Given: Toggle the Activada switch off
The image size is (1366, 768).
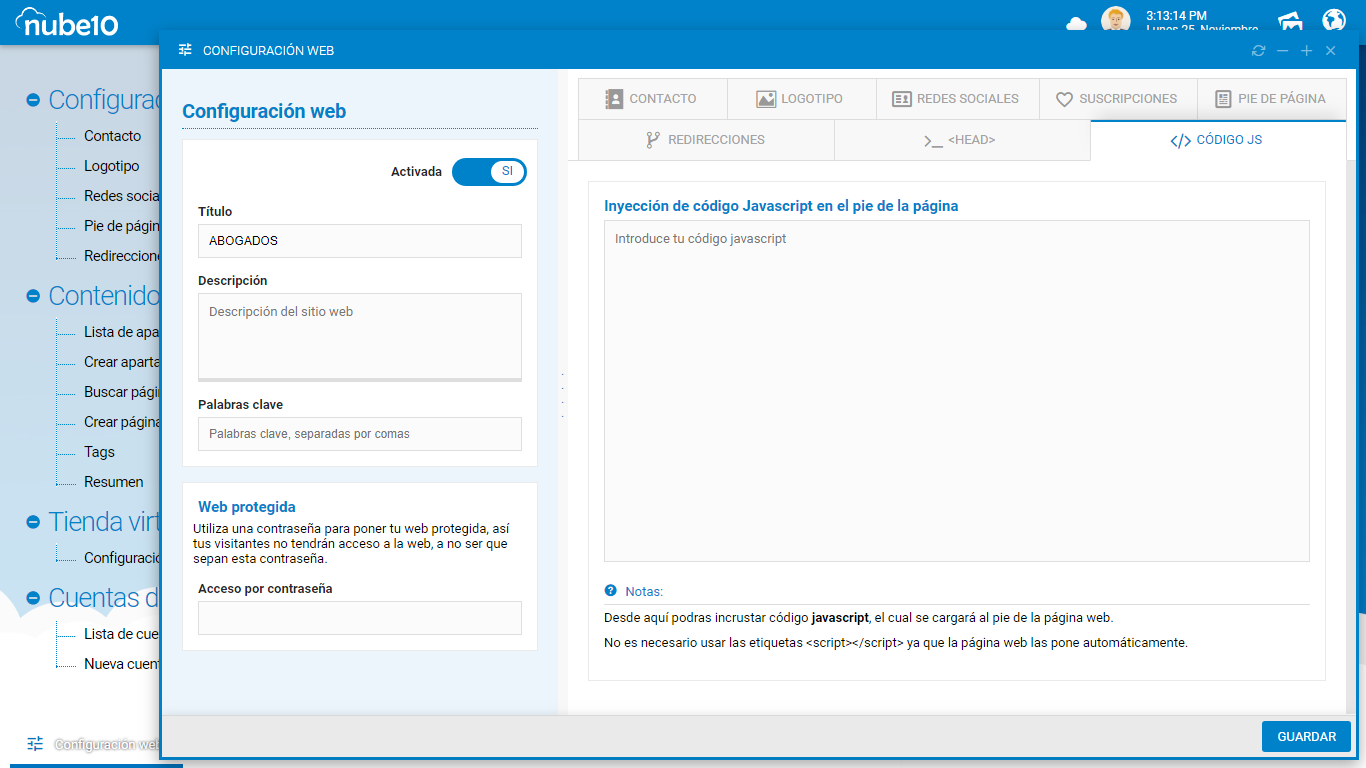Looking at the screenshot, I should tap(489, 172).
